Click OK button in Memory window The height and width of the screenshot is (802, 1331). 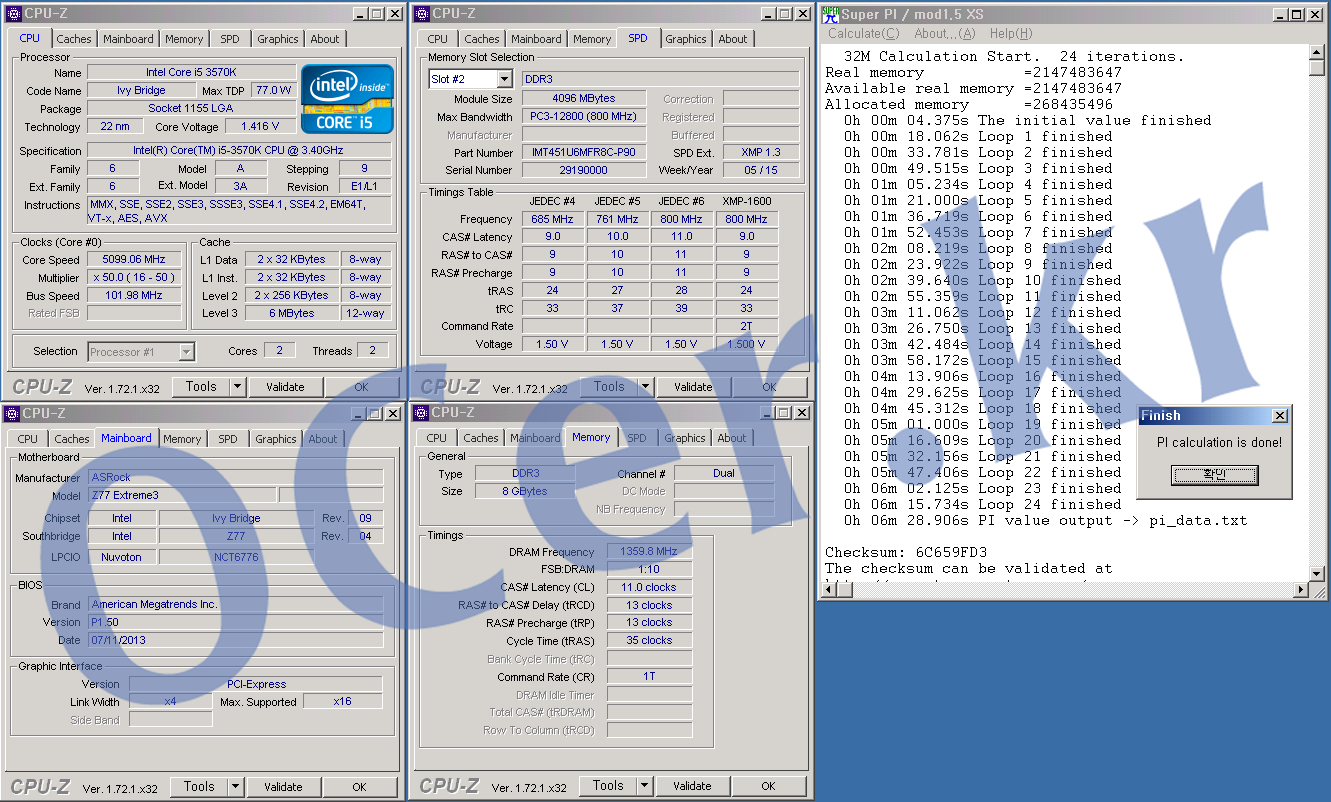(x=768, y=786)
